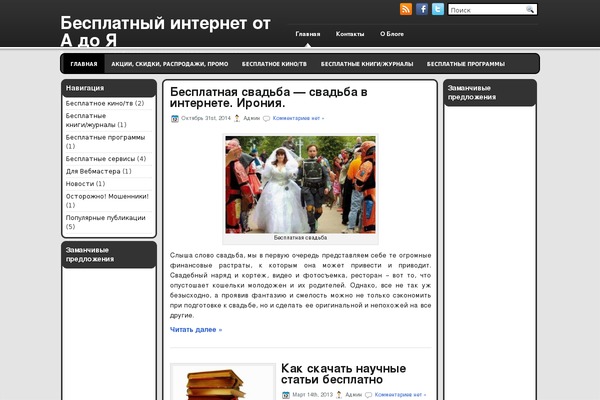Select ГЛАВНАЯ tab in category bar
Viewport: 600px width, 400px height.
84,64
